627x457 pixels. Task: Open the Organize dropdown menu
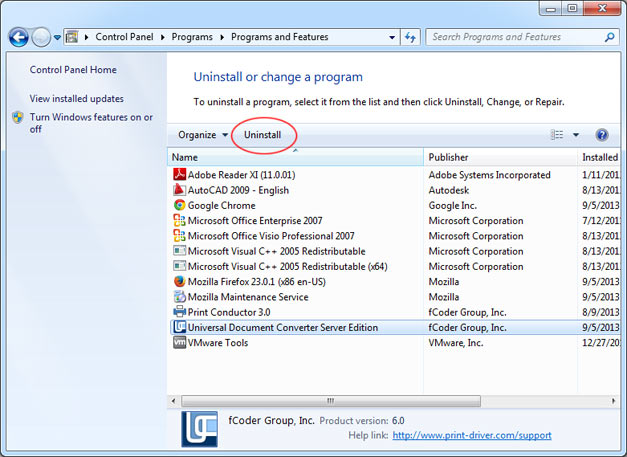203,135
